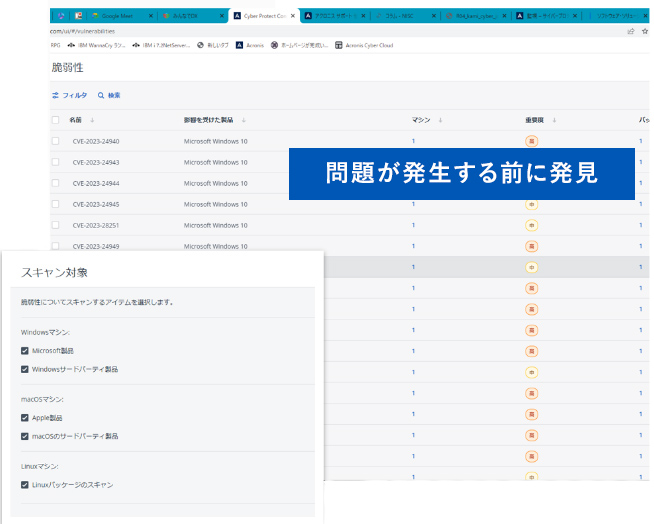This screenshot has height=524, width=654.
Task: Click severity badge in CVE-2023-24940 row
Action: (531, 141)
